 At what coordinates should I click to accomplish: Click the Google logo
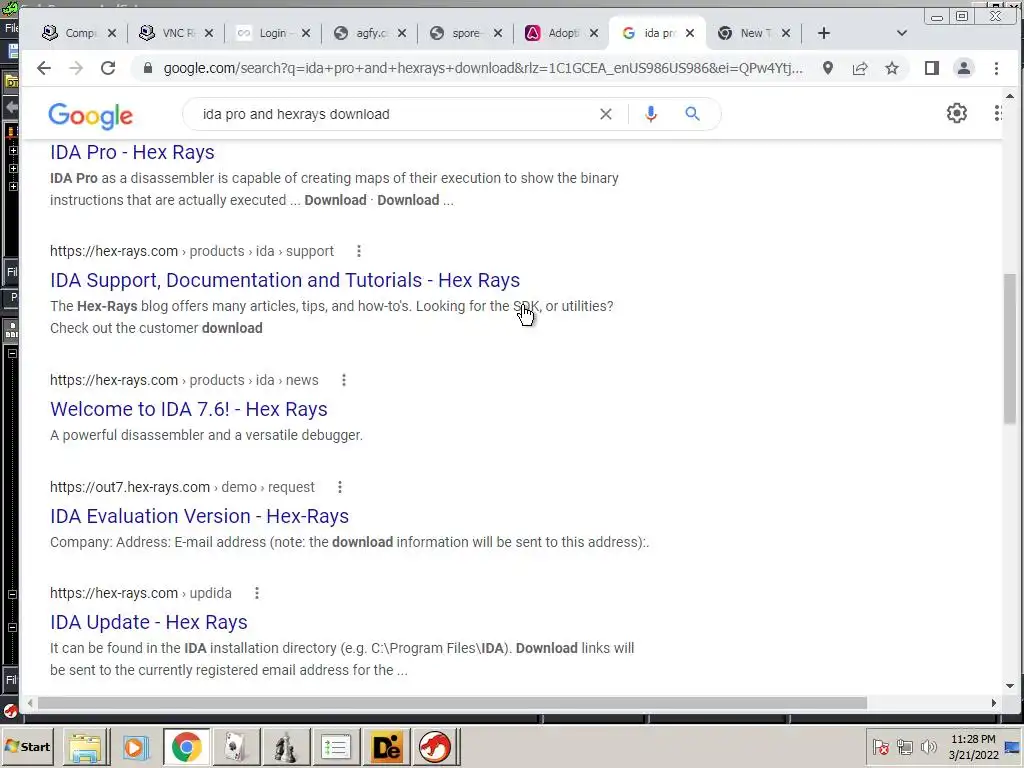(90, 116)
